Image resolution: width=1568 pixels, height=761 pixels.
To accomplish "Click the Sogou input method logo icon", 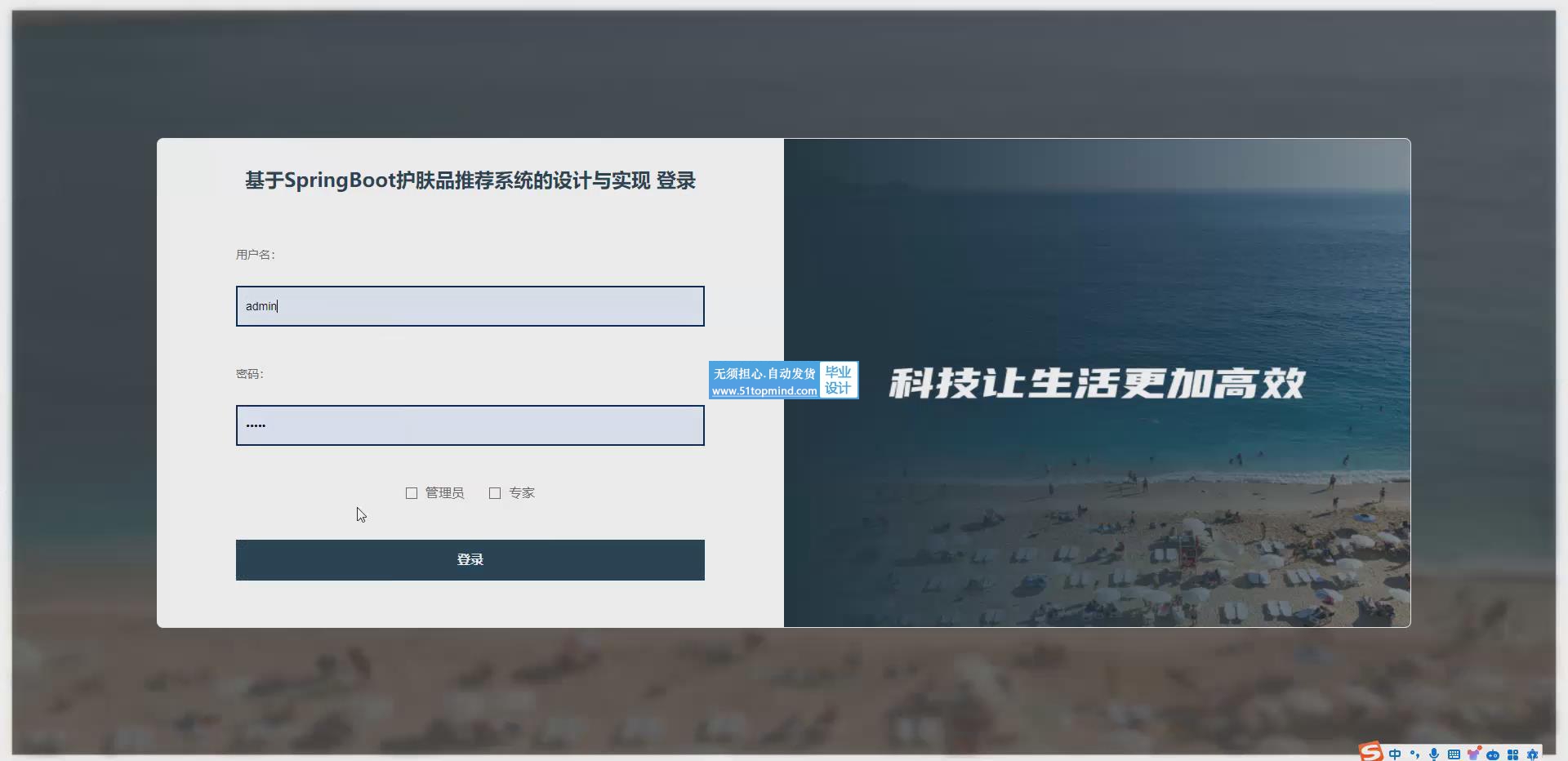I will (x=1371, y=751).
